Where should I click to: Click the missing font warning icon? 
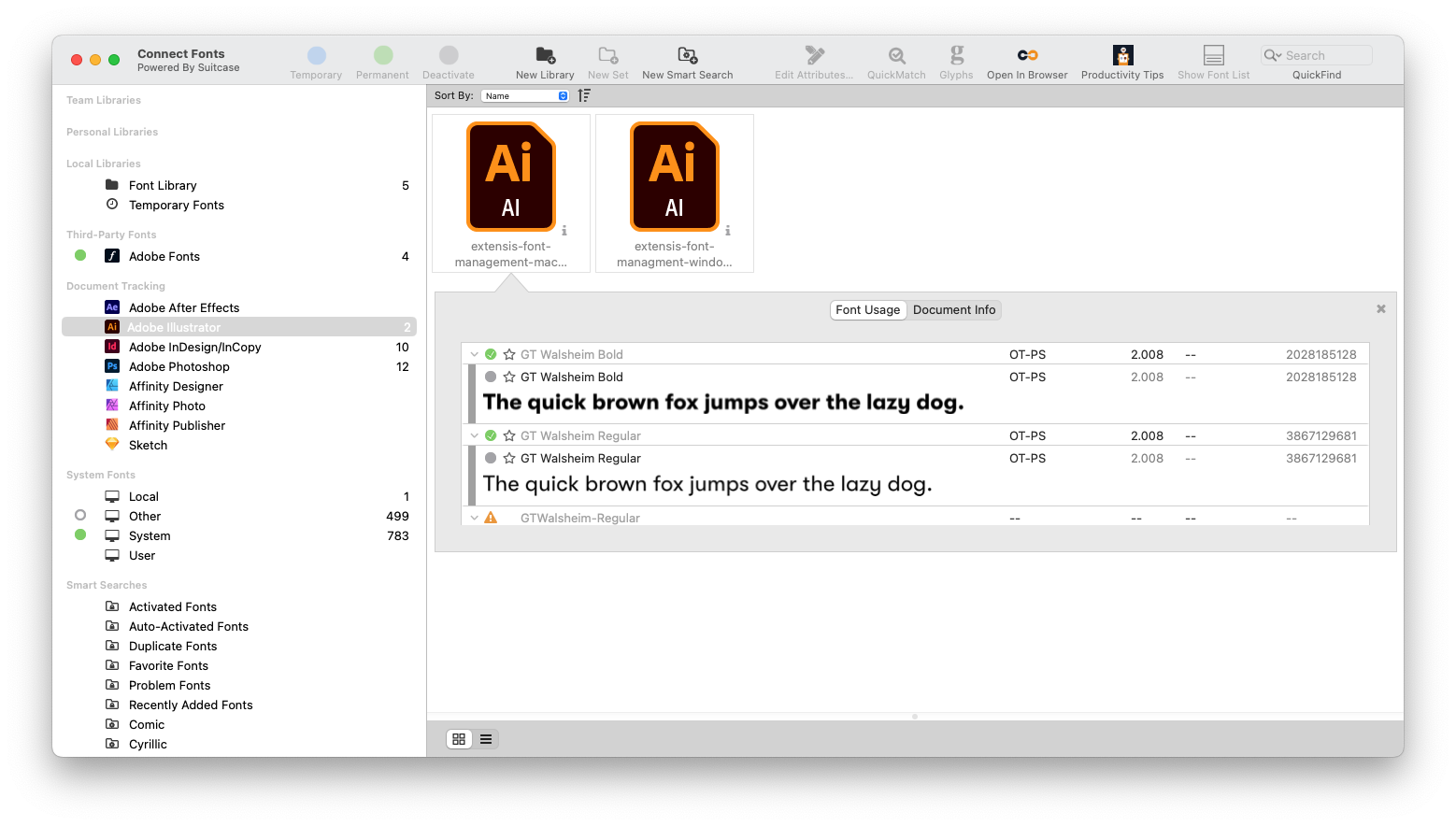click(x=491, y=518)
